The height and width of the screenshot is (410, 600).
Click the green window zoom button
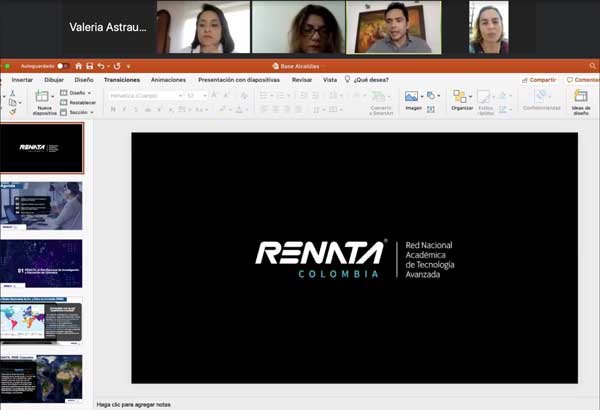coord(7,66)
